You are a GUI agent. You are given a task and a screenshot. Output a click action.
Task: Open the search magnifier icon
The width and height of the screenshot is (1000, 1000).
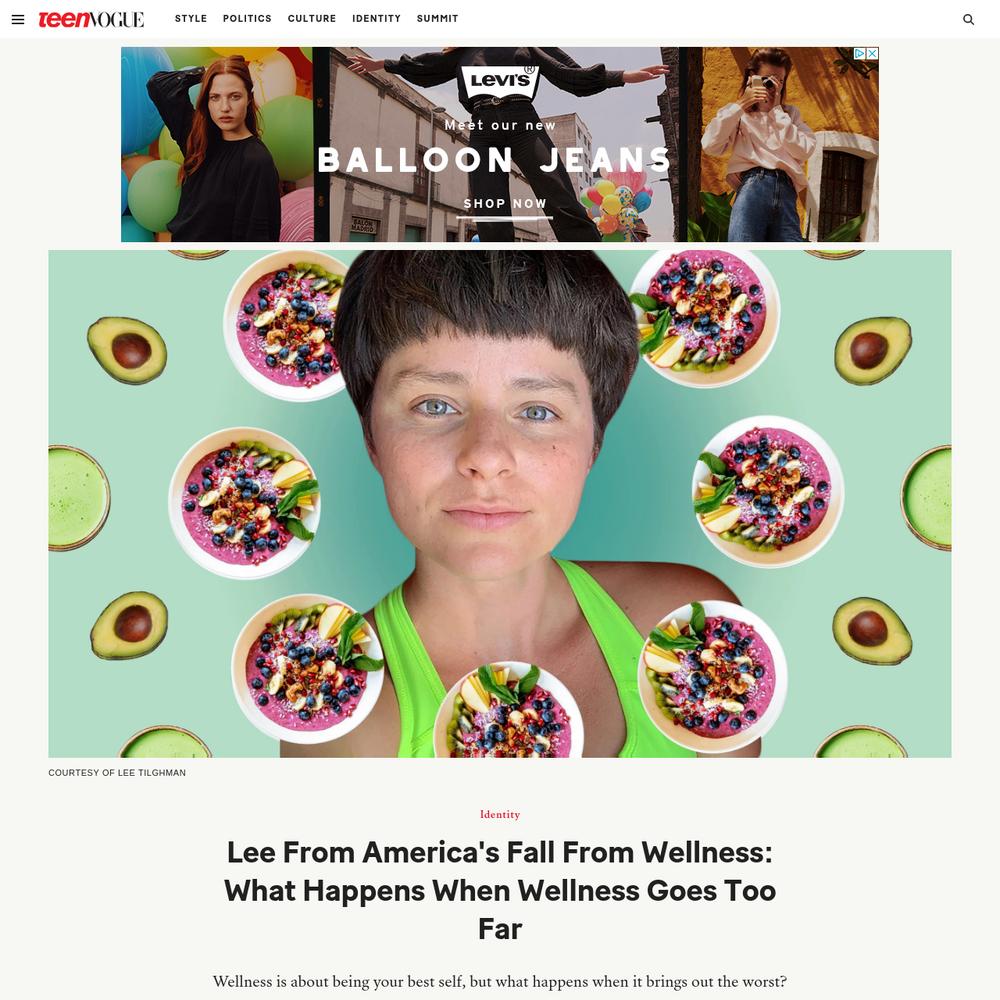pos(968,19)
